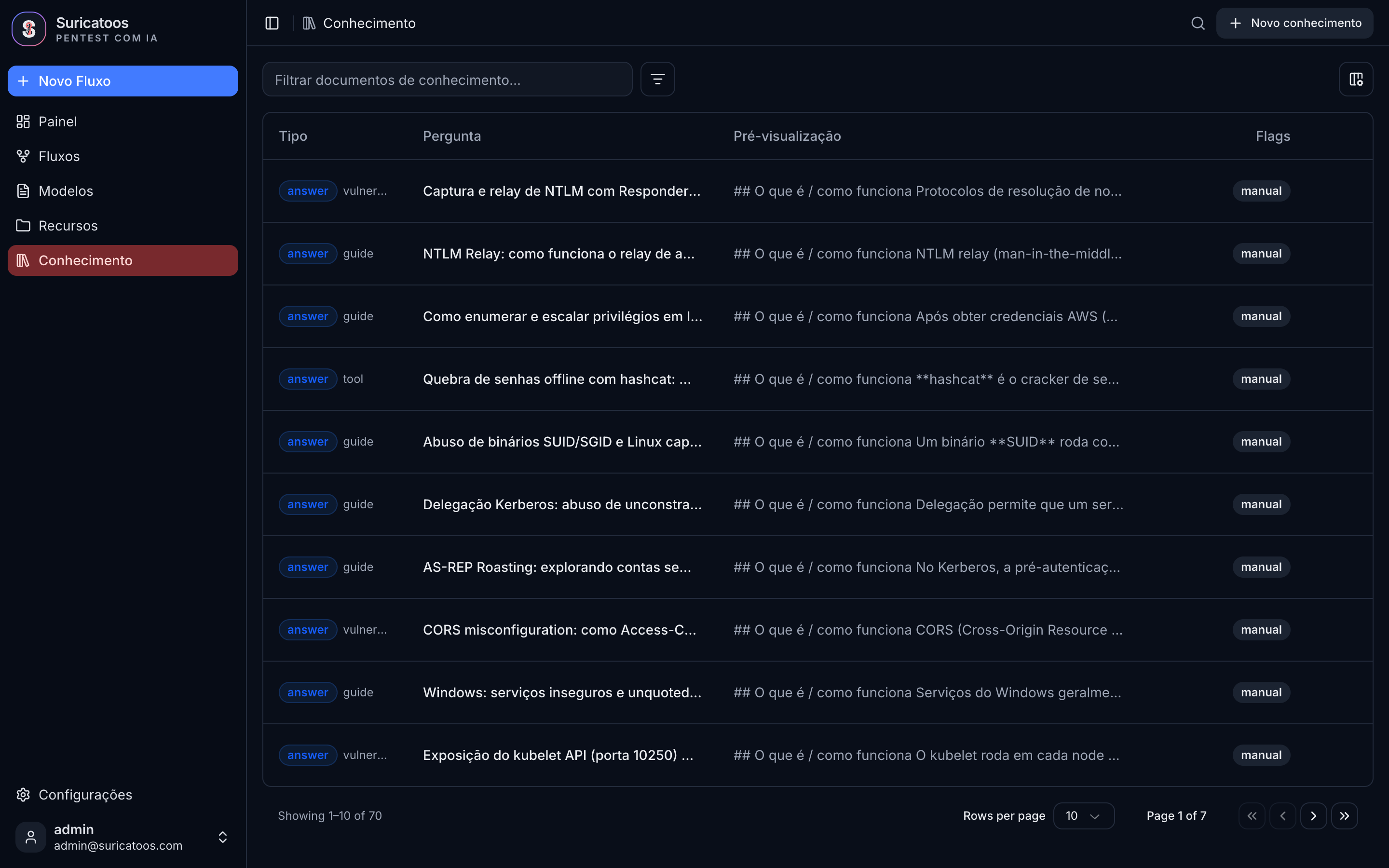Click the Conhecimento library icon in header
Viewport: 1389px width, 868px height.
[x=309, y=23]
